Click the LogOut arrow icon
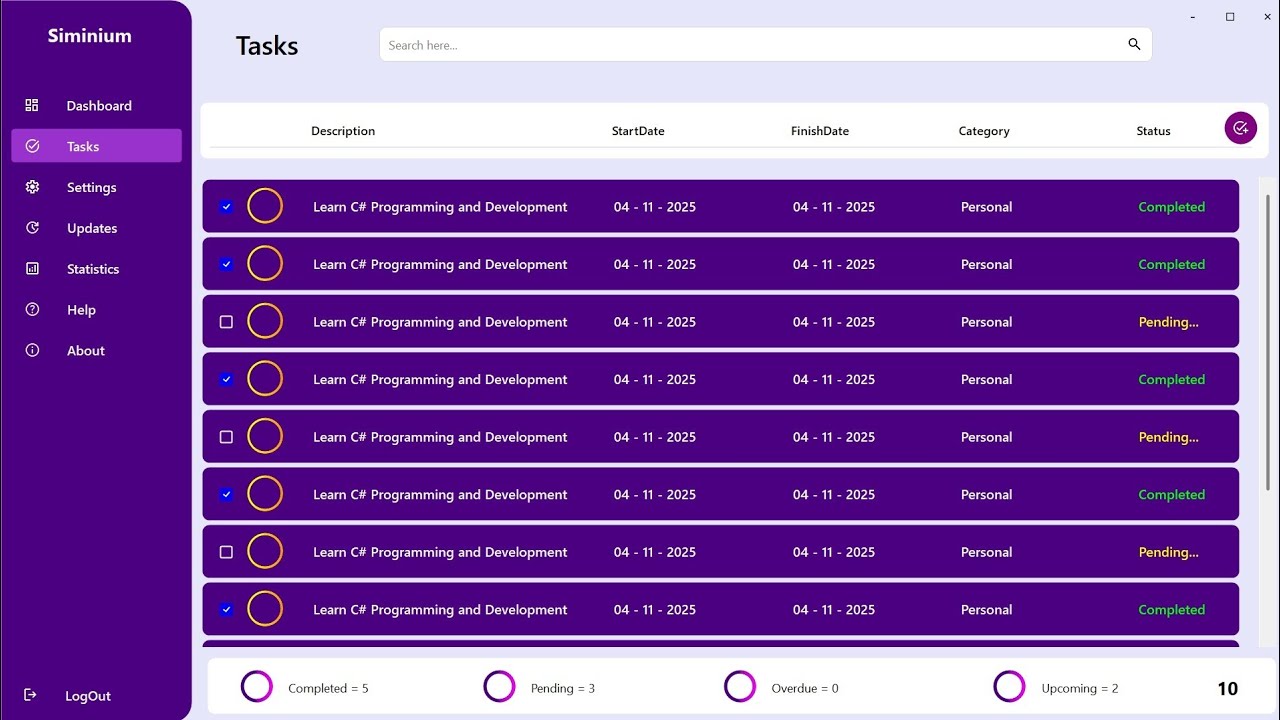1280x720 pixels. [31, 695]
